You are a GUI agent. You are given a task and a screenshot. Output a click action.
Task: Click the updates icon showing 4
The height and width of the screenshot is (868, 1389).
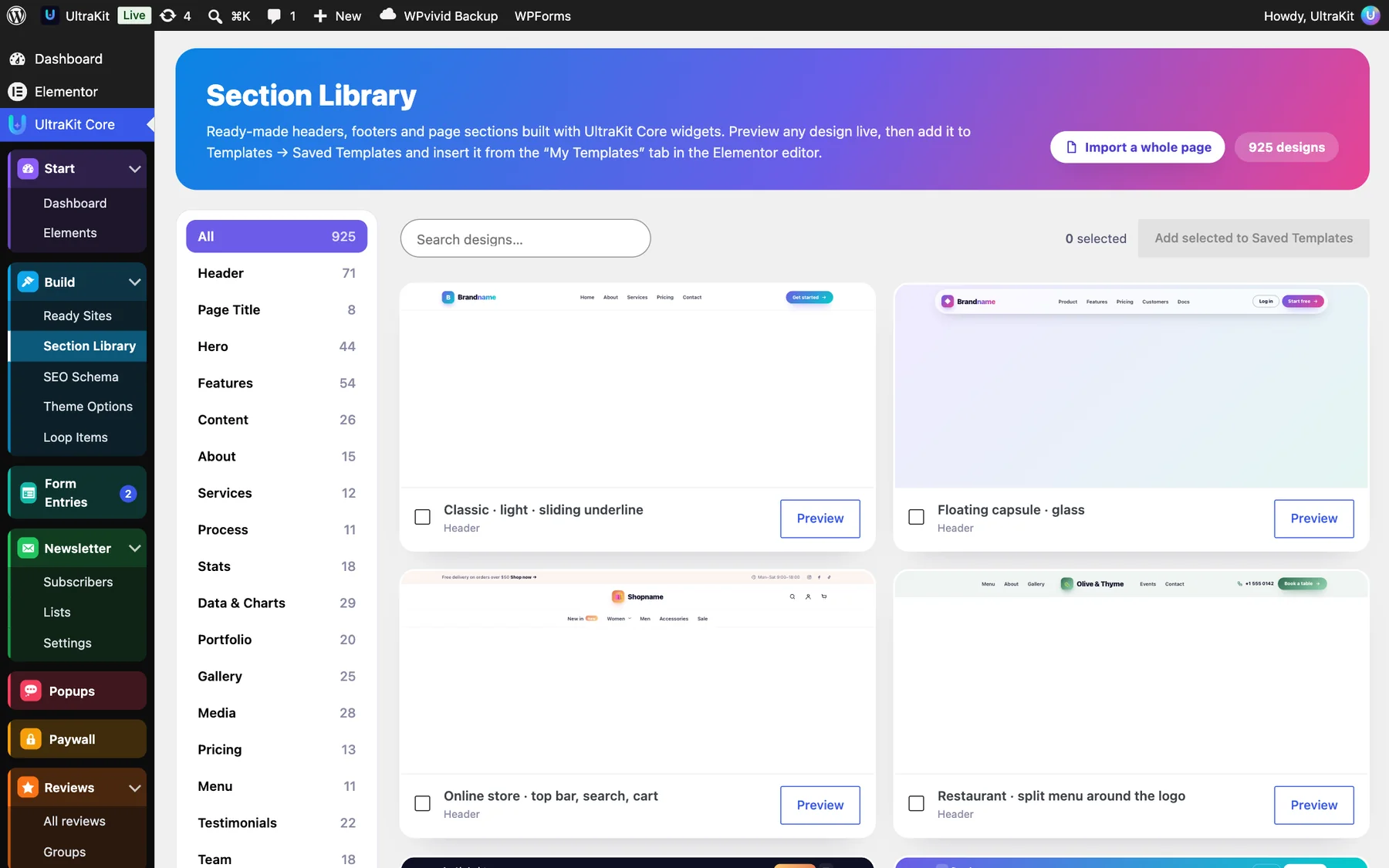point(167,15)
